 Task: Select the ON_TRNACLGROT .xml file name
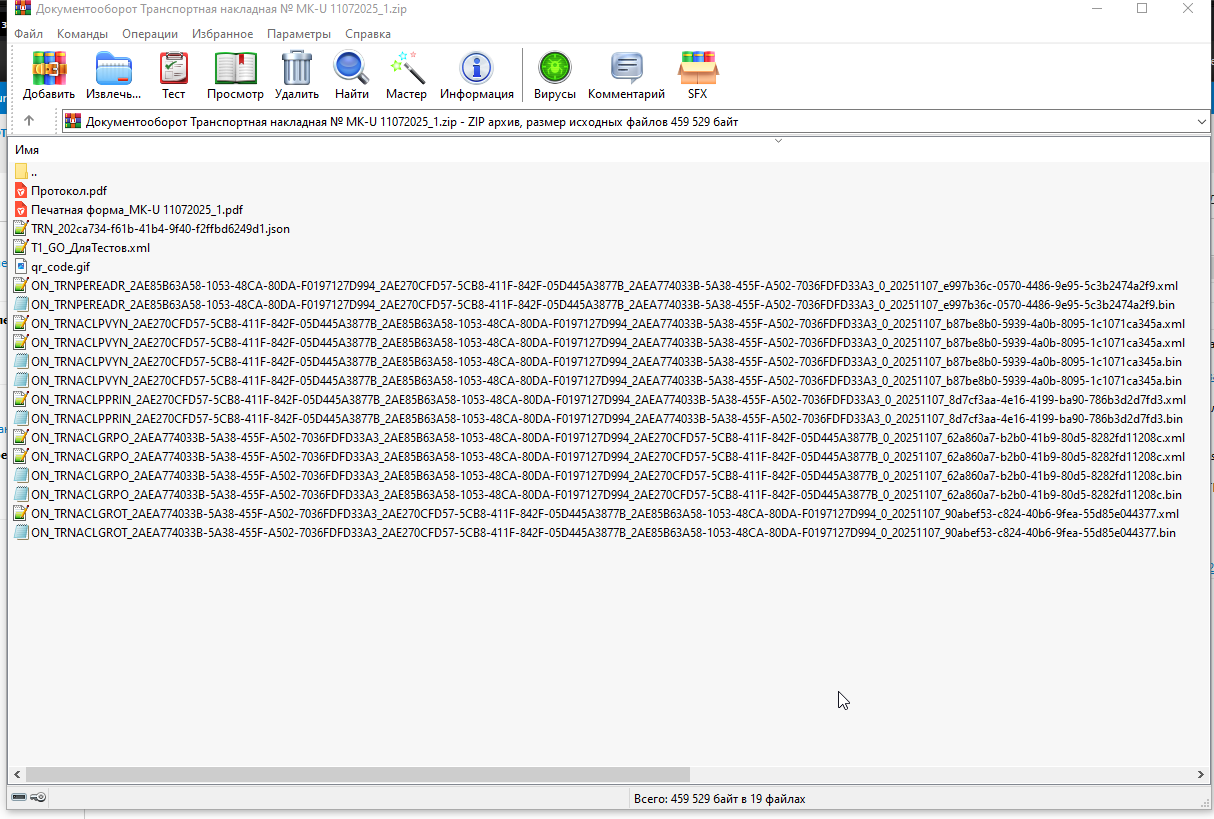point(605,513)
